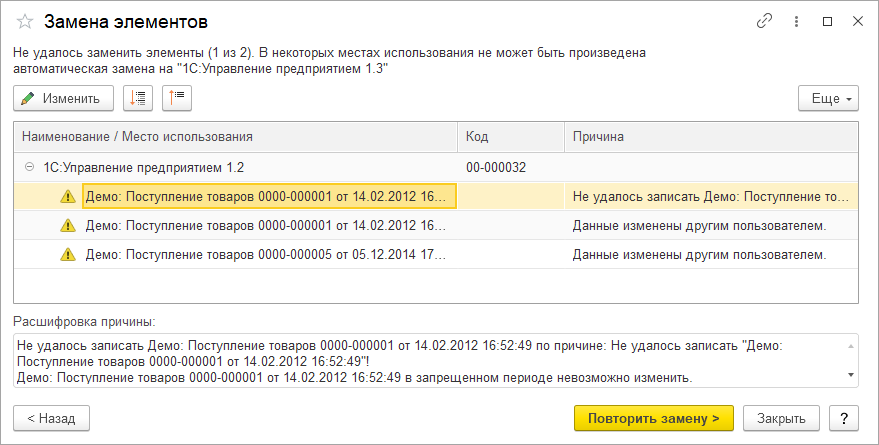Click the Закрыть button

click(x=781, y=418)
